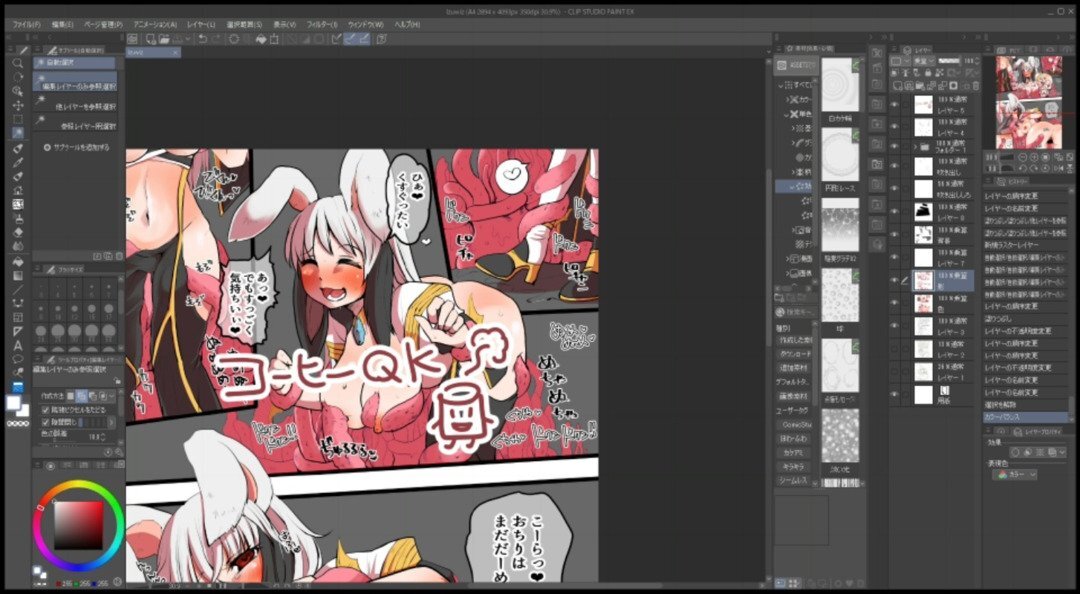Click the Clear/delete icon in command bar
This screenshot has height=594, width=1080.
233,39
